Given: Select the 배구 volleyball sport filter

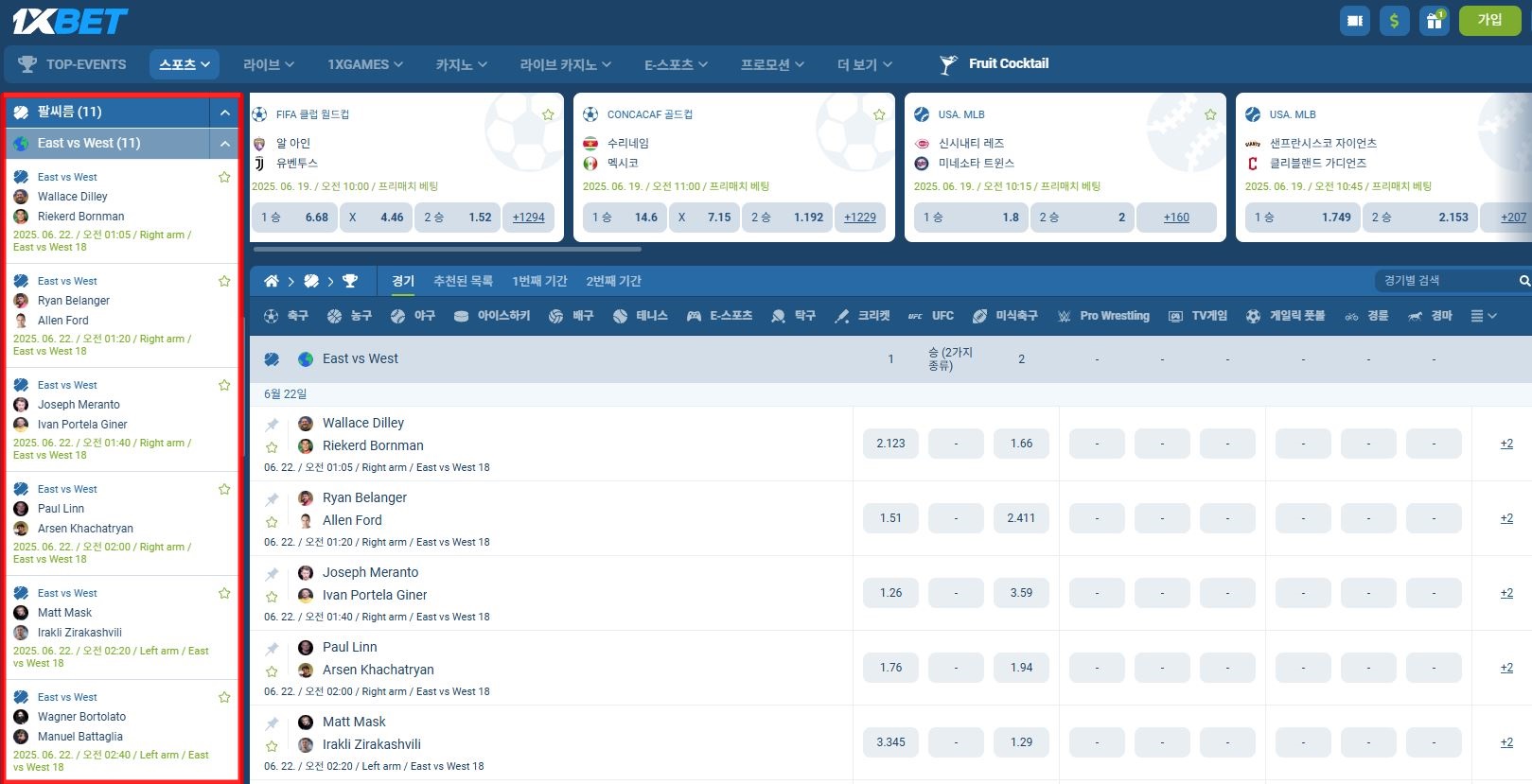Looking at the screenshot, I should click(571, 316).
